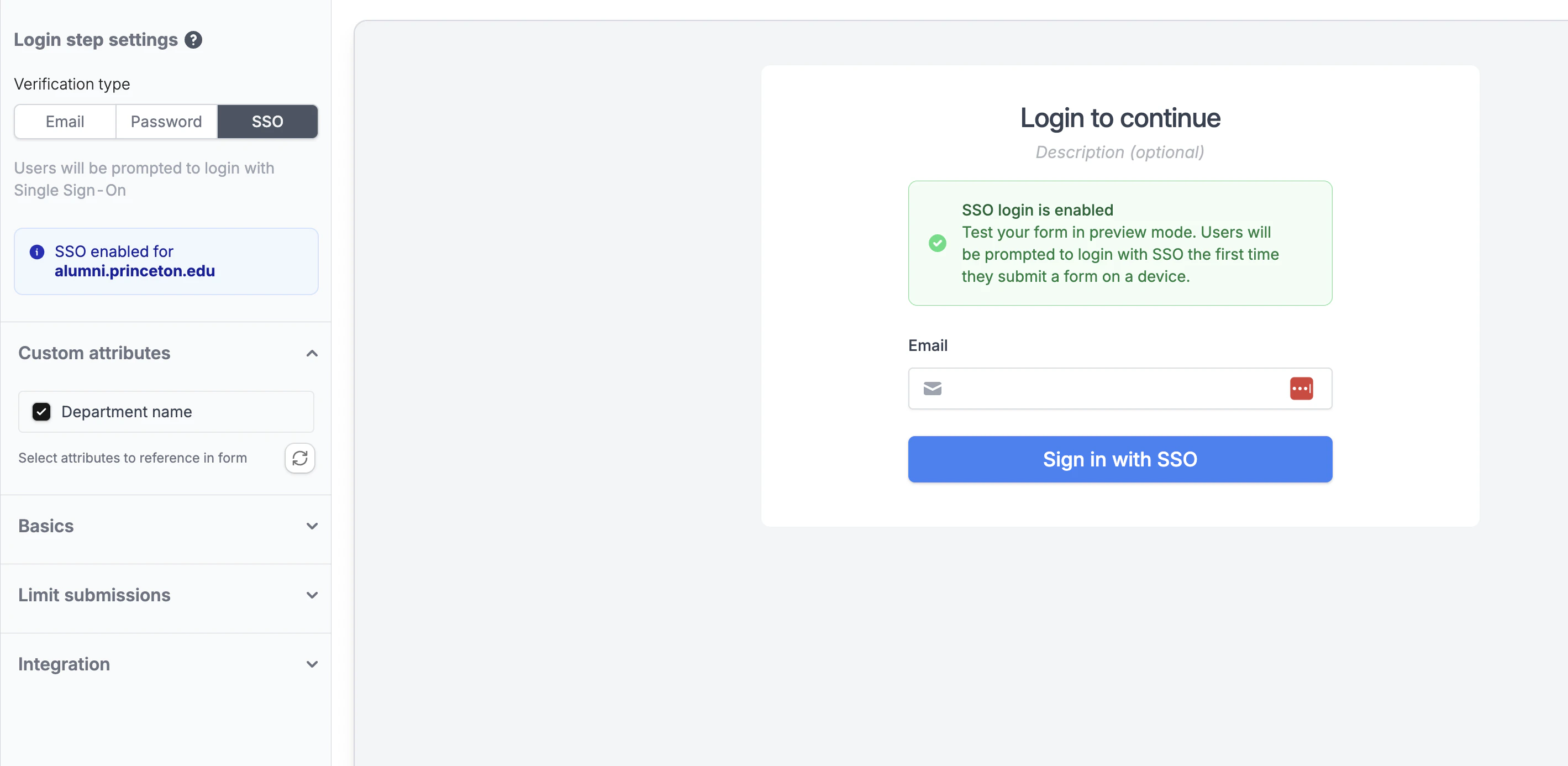Edit the optional description text

1119,152
